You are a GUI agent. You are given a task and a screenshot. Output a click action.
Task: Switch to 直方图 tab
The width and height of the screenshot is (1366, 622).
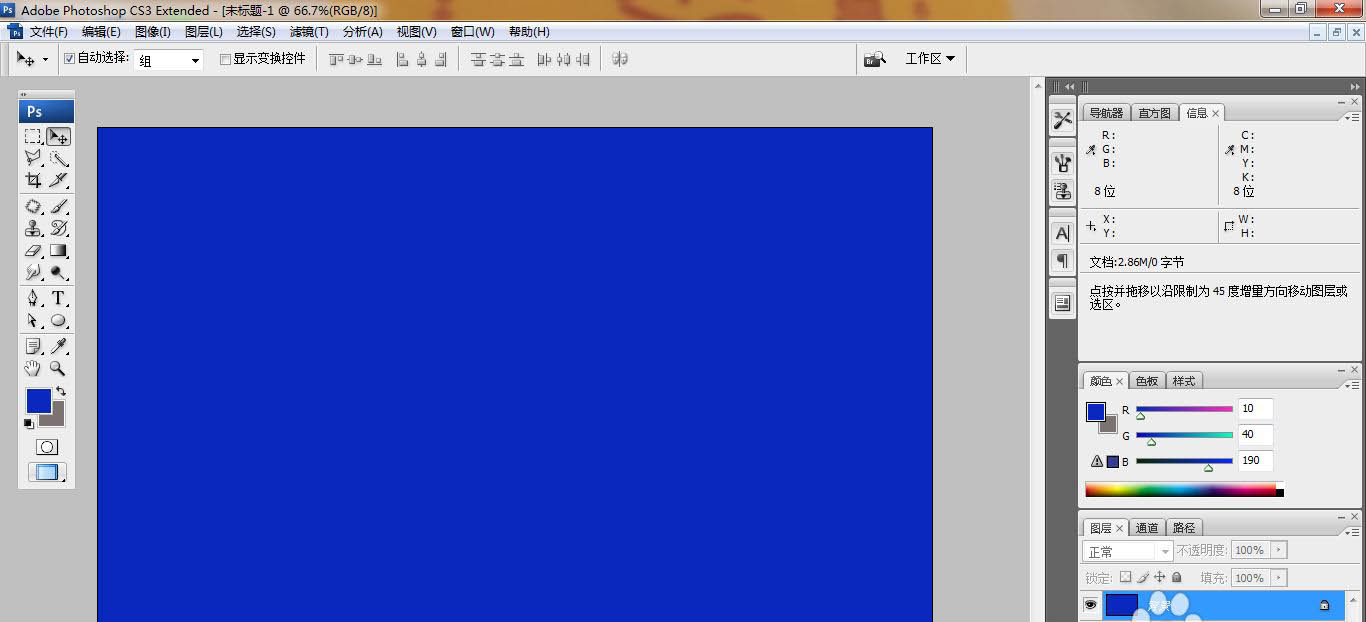(1155, 113)
